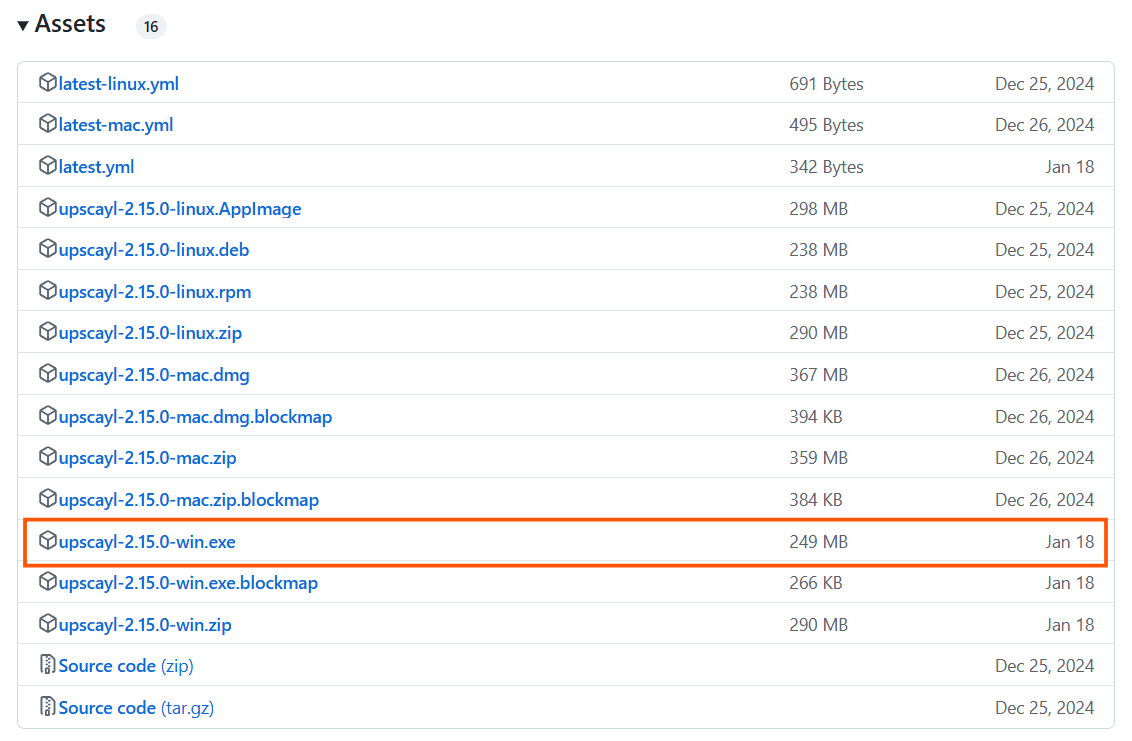This screenshot has width=1132, height=741.
Task: Click package icon for upscayl-2.15.0-win.zip
Action: [x=48, y=624]
